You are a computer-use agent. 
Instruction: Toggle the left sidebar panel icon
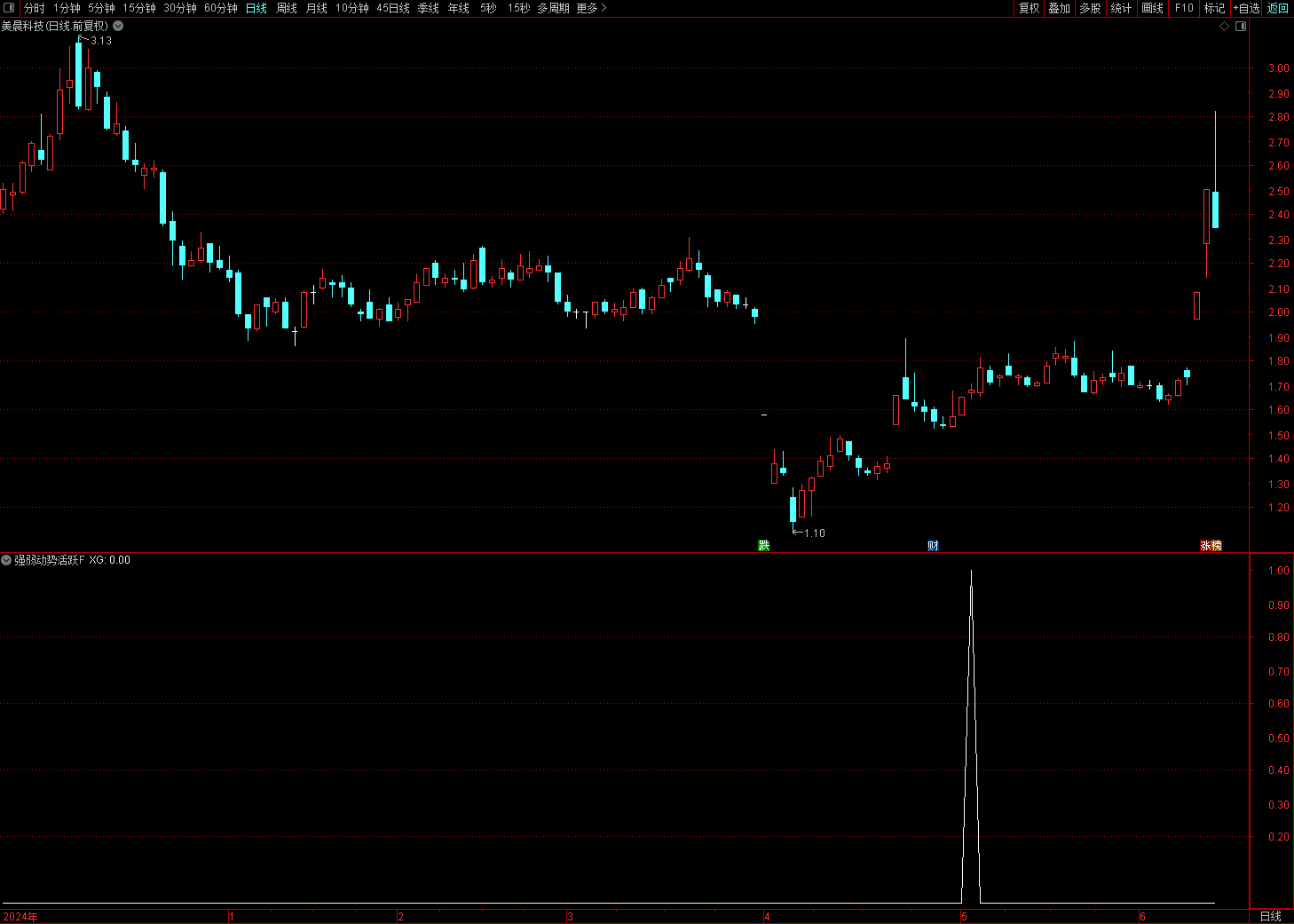click(x=10, y=8)
